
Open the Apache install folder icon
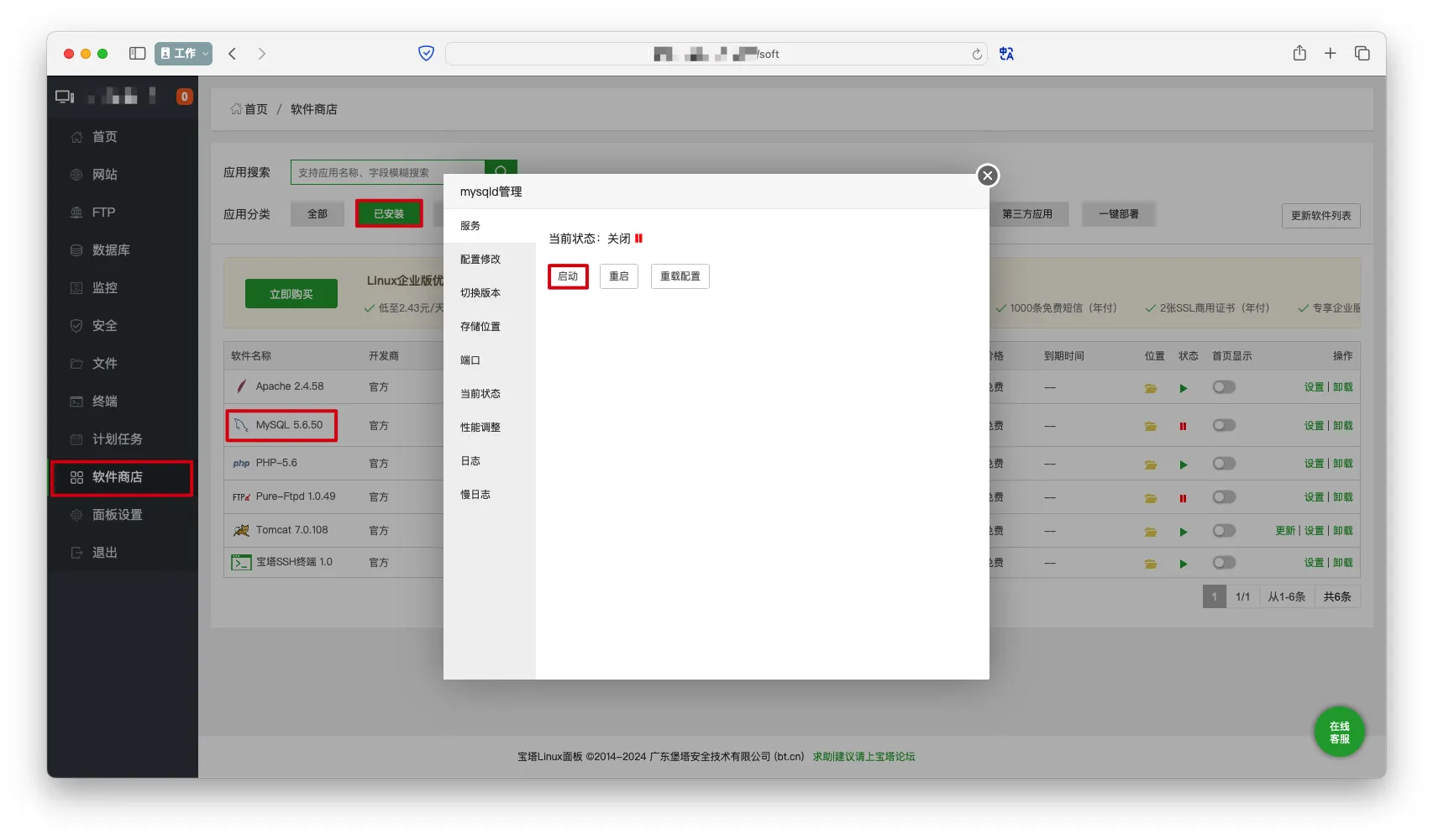pos(1151,388)
